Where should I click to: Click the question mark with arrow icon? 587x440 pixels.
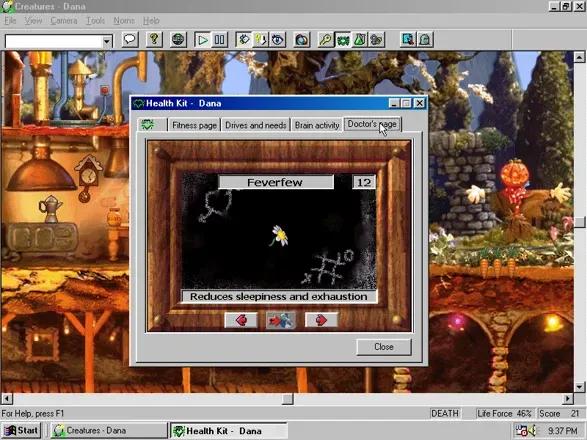(x=261, y=39)
